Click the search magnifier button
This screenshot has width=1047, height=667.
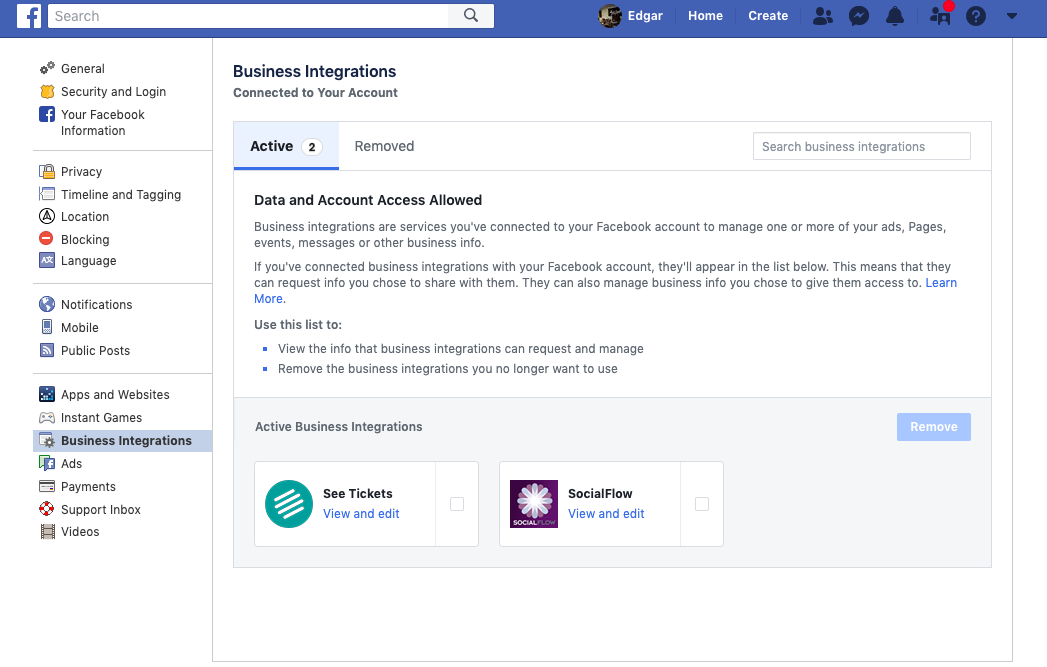point(471,15)
